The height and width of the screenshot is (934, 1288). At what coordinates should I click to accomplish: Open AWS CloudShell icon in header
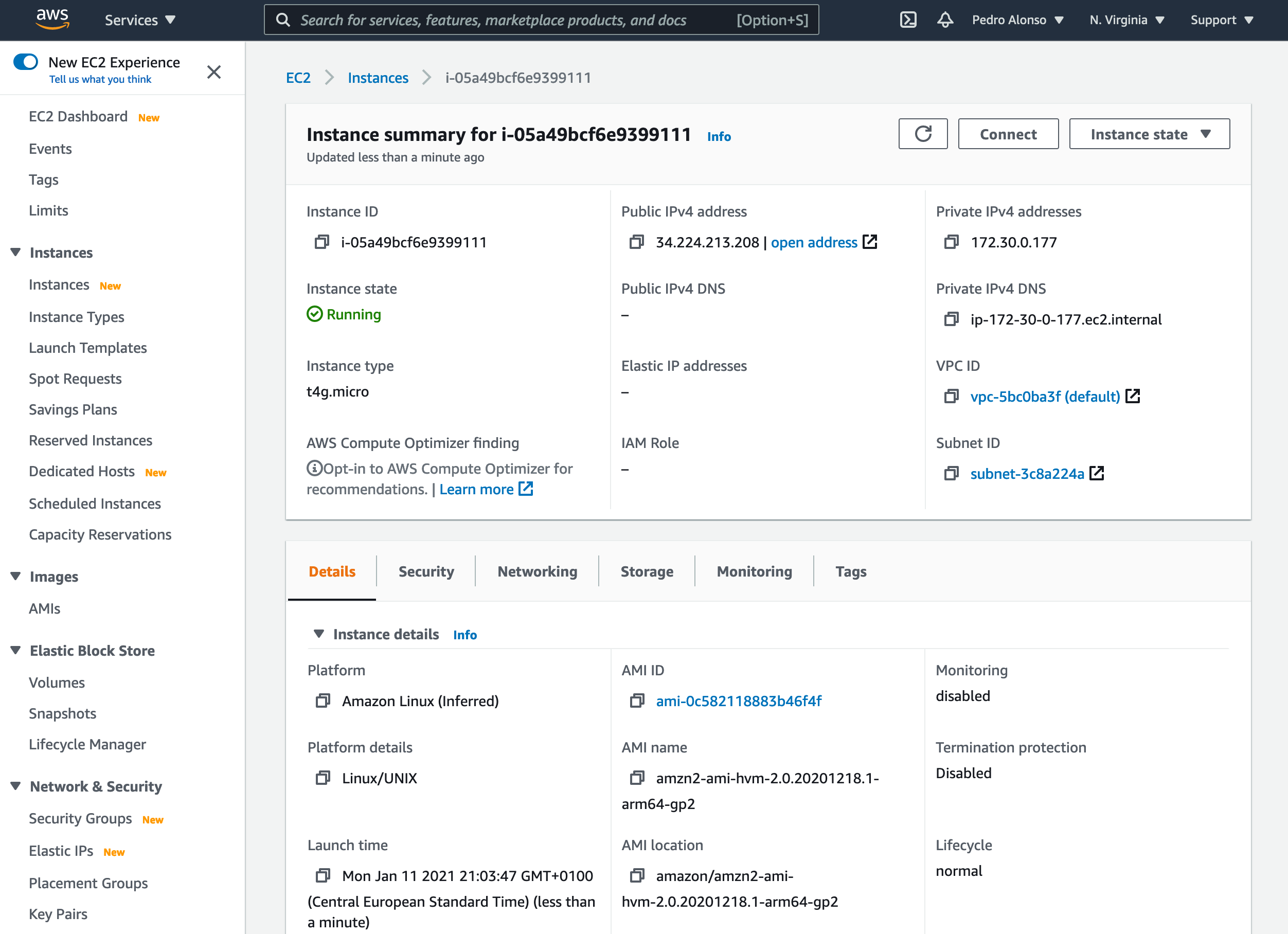coord(908,20)
